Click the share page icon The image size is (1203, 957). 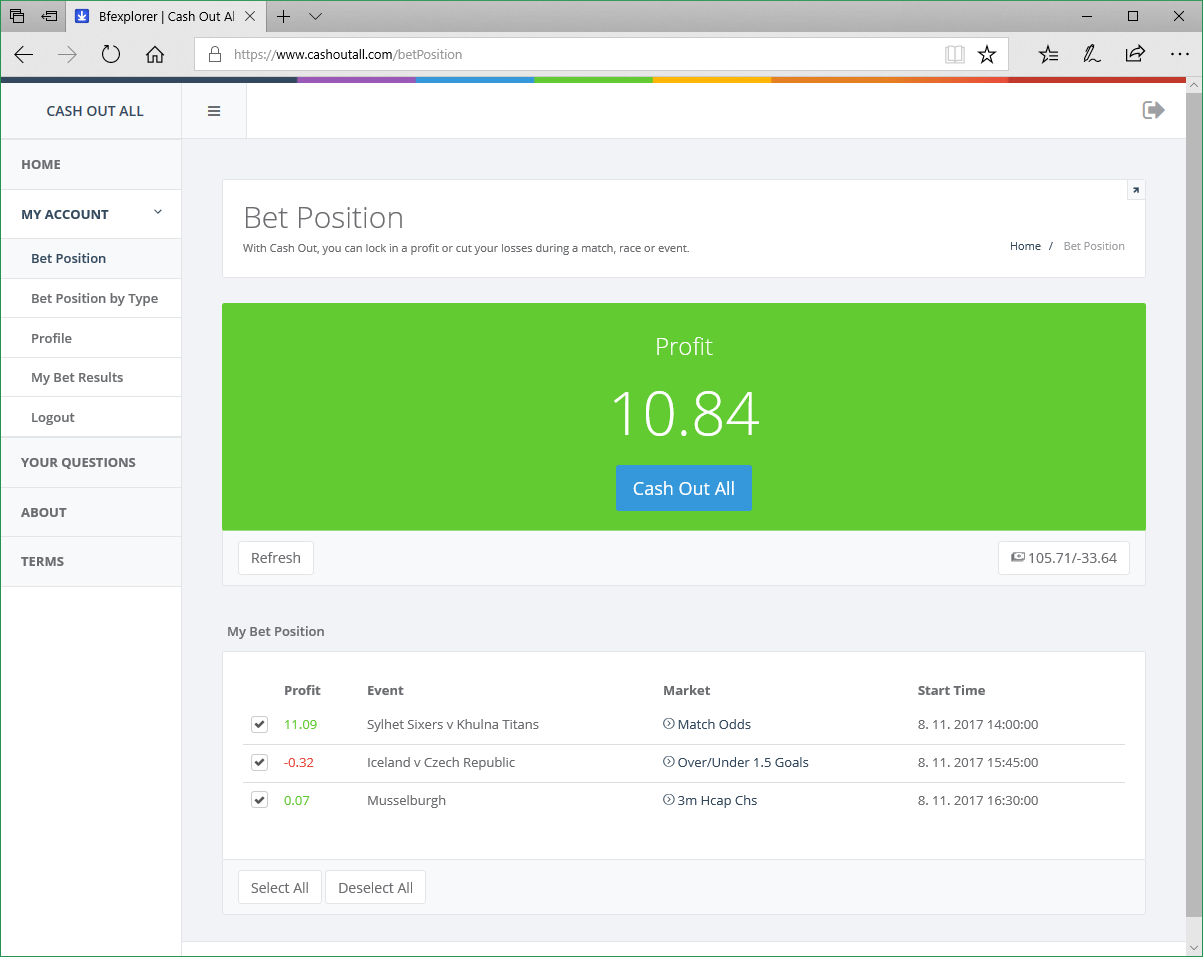pos(1135,55)
